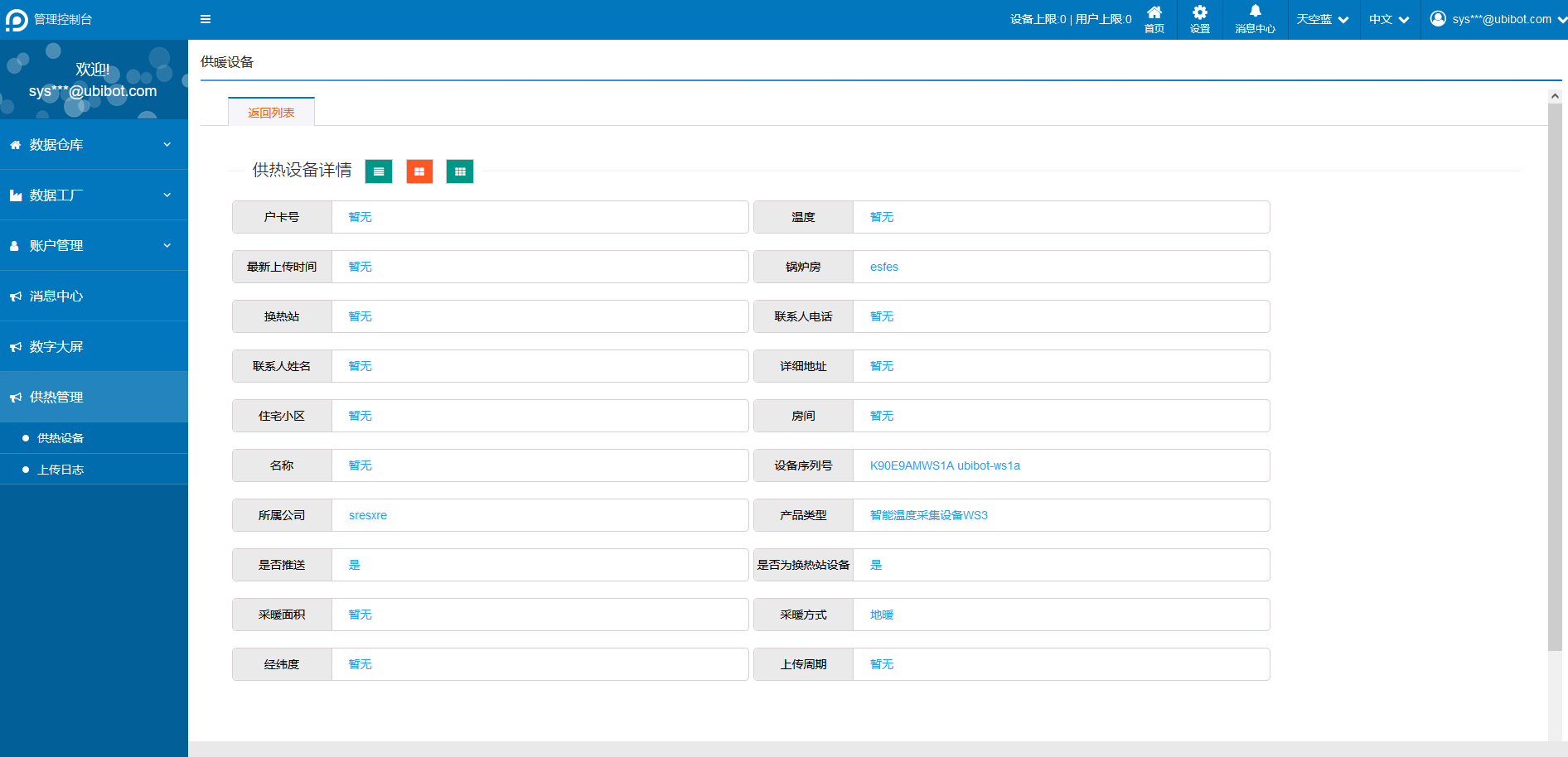The image size is (1568, 757).
Task: Click the 供暖设备 page heading
Action: click(227, 62)
